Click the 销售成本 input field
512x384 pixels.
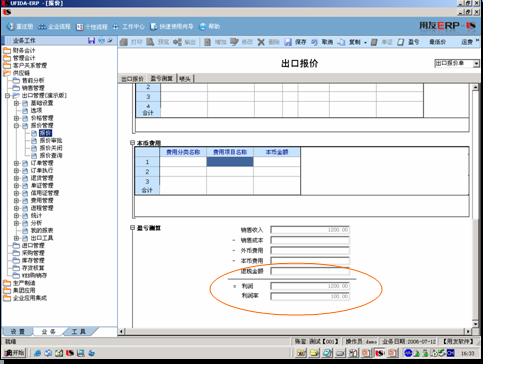[x=310, y=240]
